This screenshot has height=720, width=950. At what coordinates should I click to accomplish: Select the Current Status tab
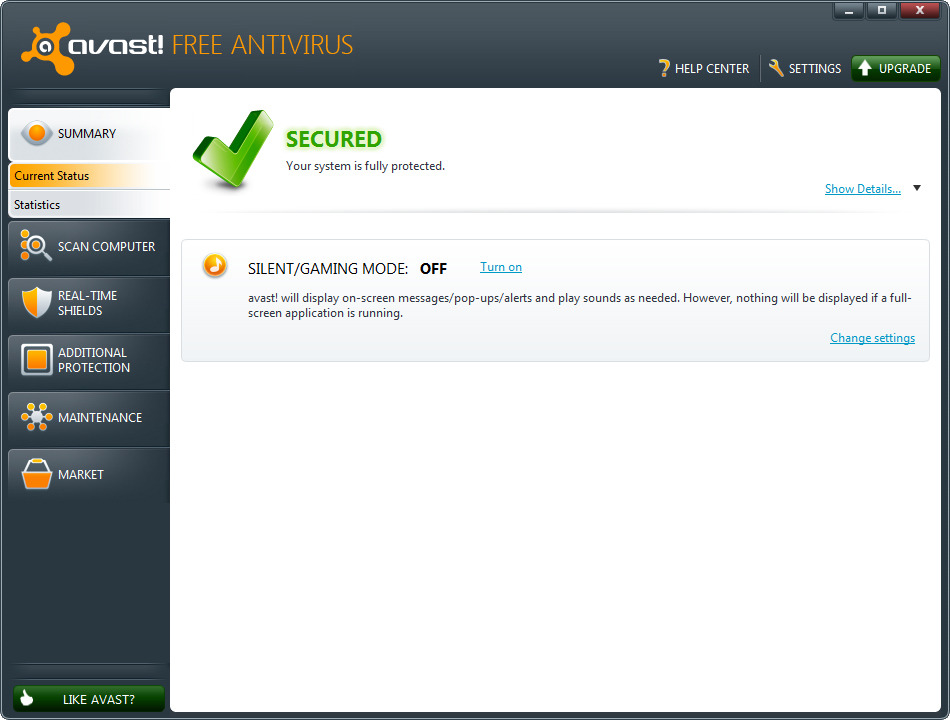tap(88, 176)
